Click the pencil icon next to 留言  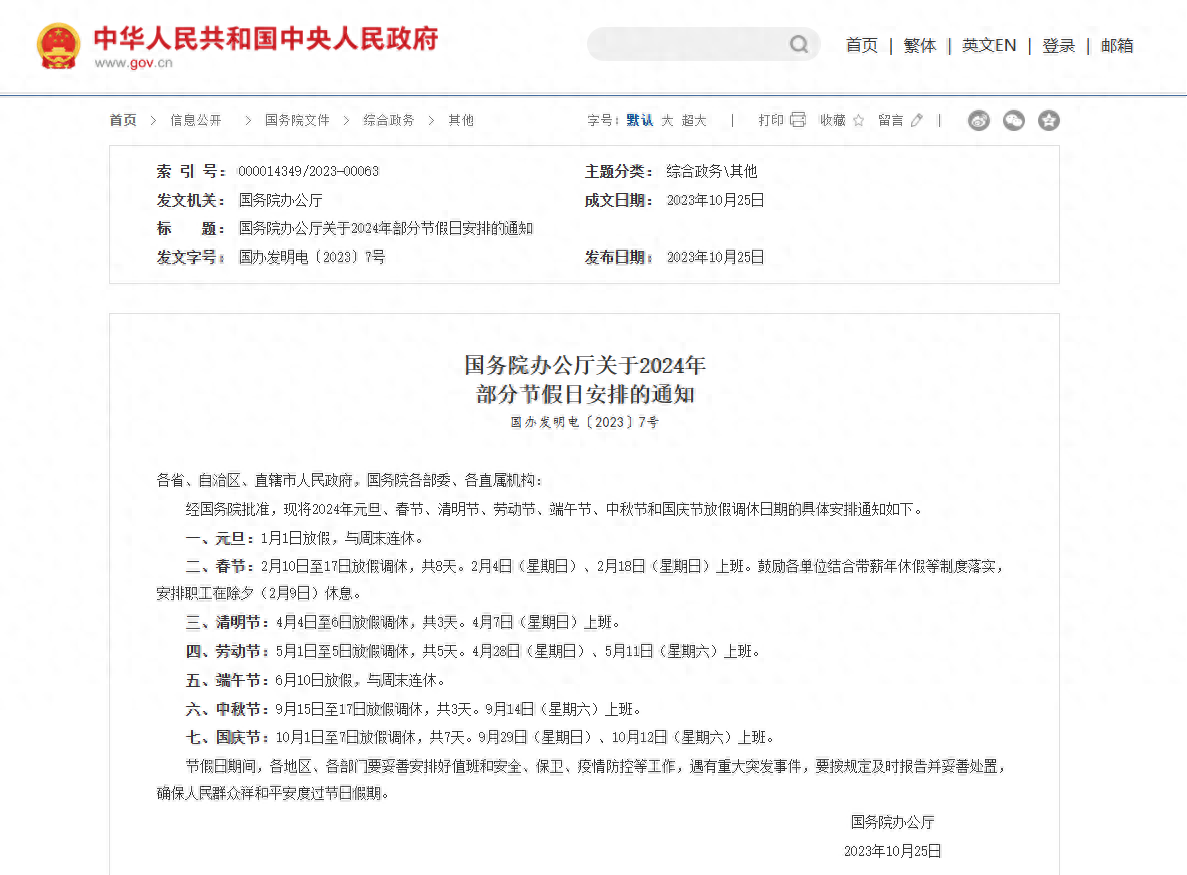pyautogui.click(x=917, y=120)
